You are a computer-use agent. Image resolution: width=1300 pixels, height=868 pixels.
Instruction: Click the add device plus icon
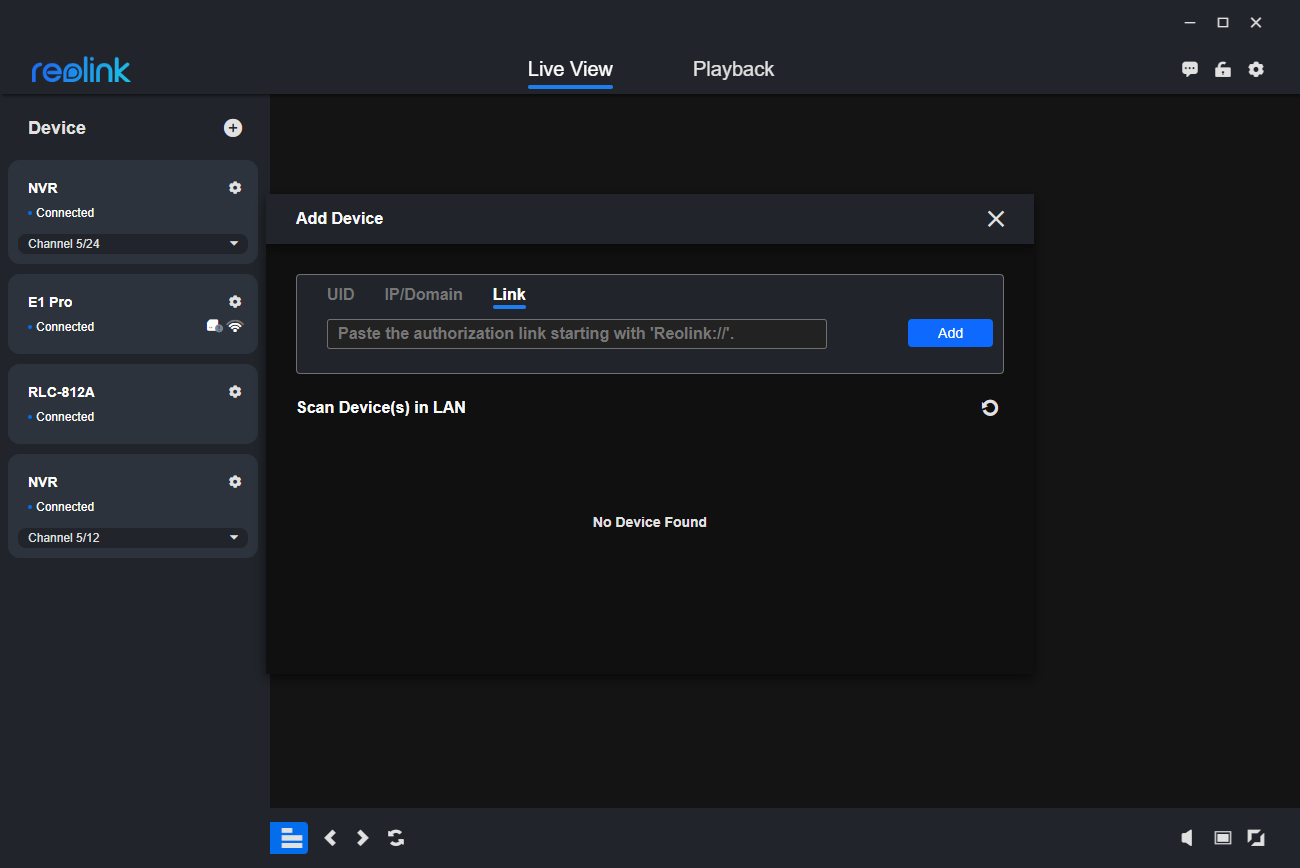coord(233,128)
